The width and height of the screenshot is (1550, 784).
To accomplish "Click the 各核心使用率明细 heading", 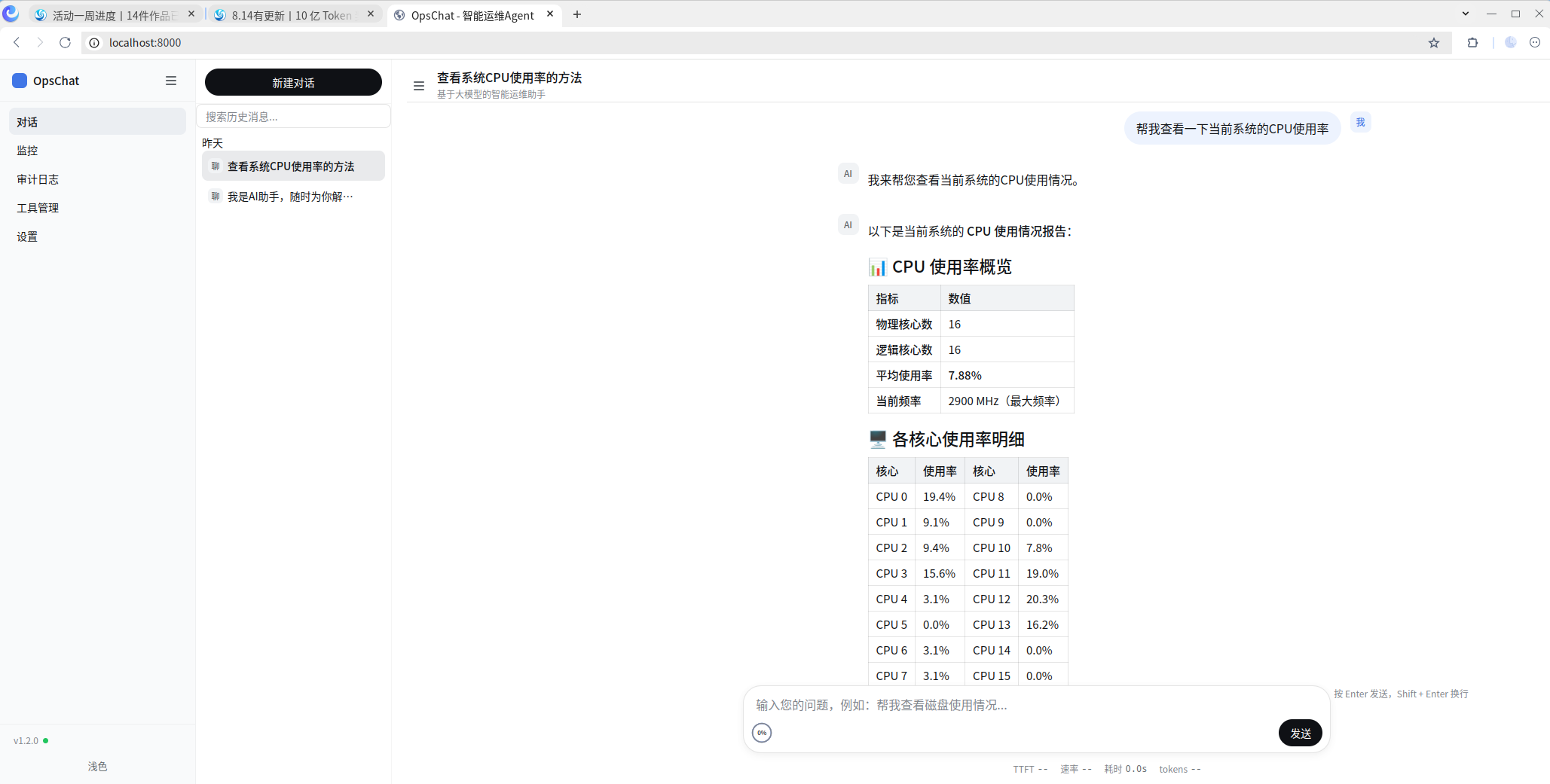I will tap(946, 439).
